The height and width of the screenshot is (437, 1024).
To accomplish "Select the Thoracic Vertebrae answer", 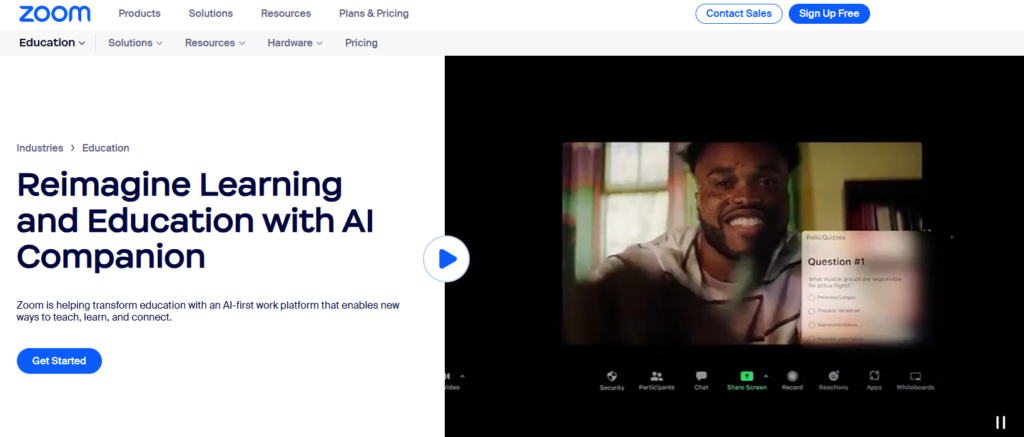I will click(812, 311).
